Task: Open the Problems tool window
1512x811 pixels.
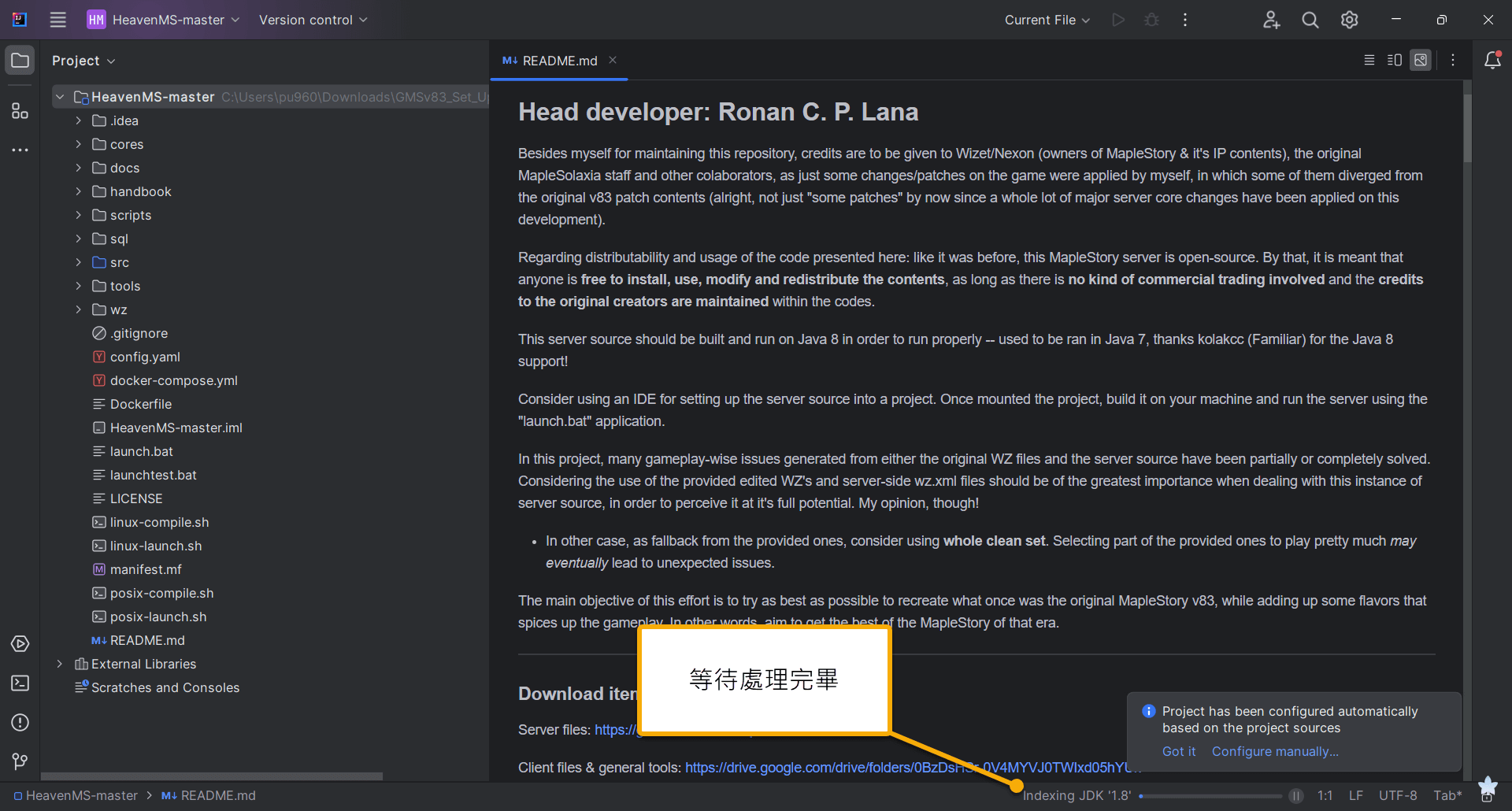Action: (x=20, y=723)
